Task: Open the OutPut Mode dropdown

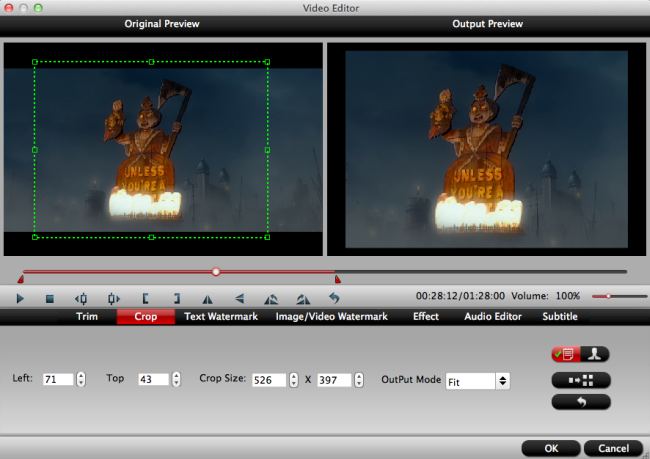Action: [478, 381]
